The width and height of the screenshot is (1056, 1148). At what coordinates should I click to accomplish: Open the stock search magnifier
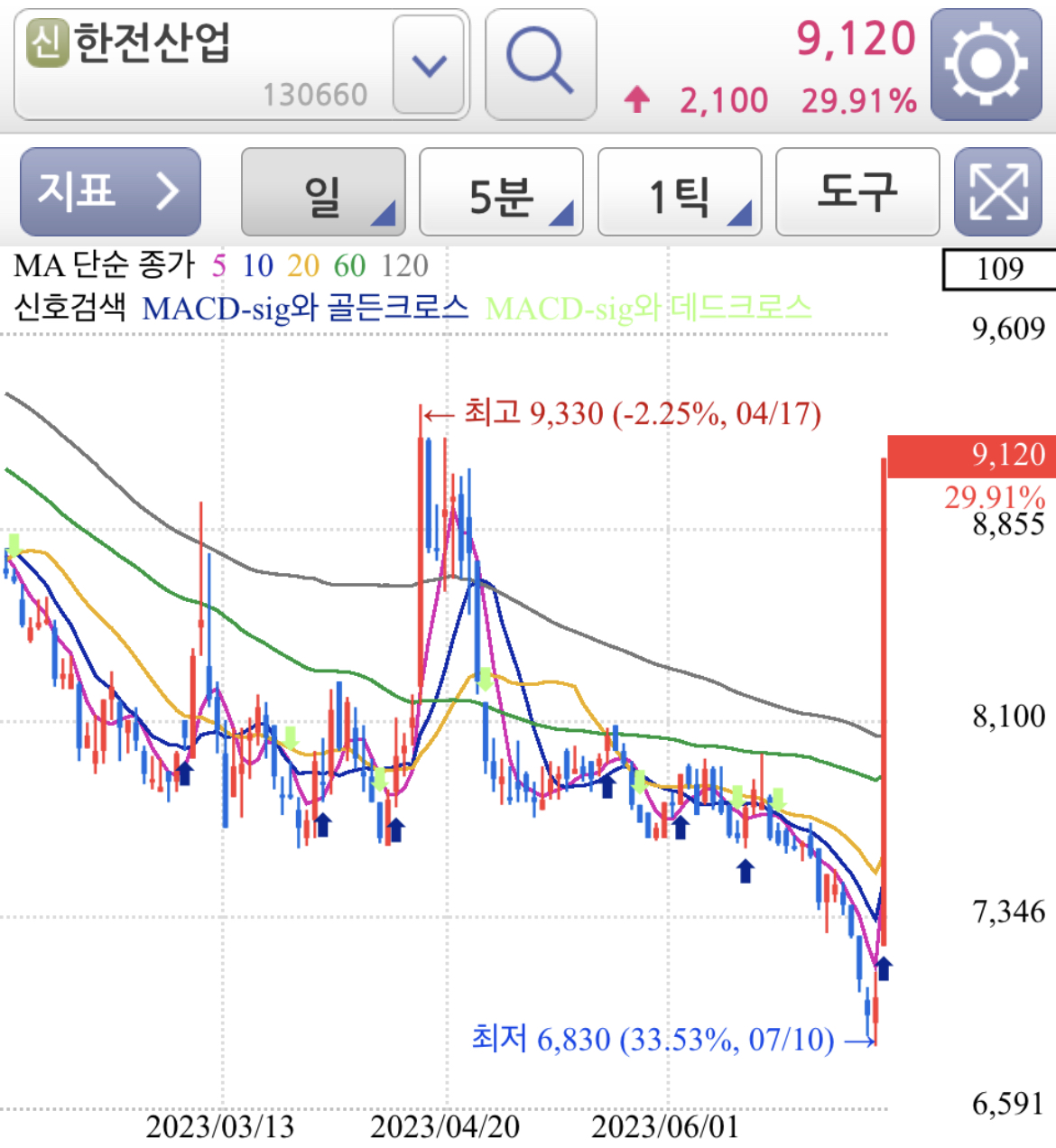(x=541, y=64)
